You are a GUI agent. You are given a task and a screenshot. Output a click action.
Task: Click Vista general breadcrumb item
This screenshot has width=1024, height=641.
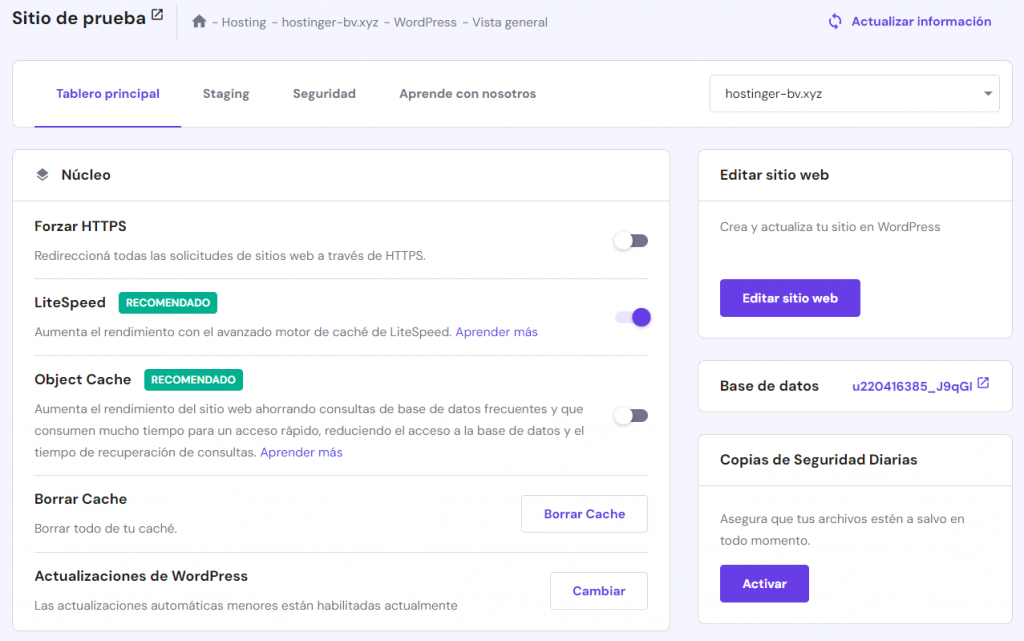(x=510, y=22)
